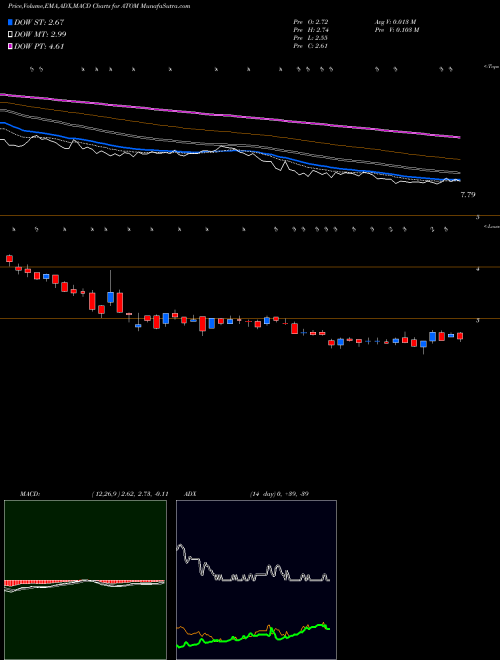Click the '<Lows' marker label
Screen dimensions: 500x660
tap(491, 226)
